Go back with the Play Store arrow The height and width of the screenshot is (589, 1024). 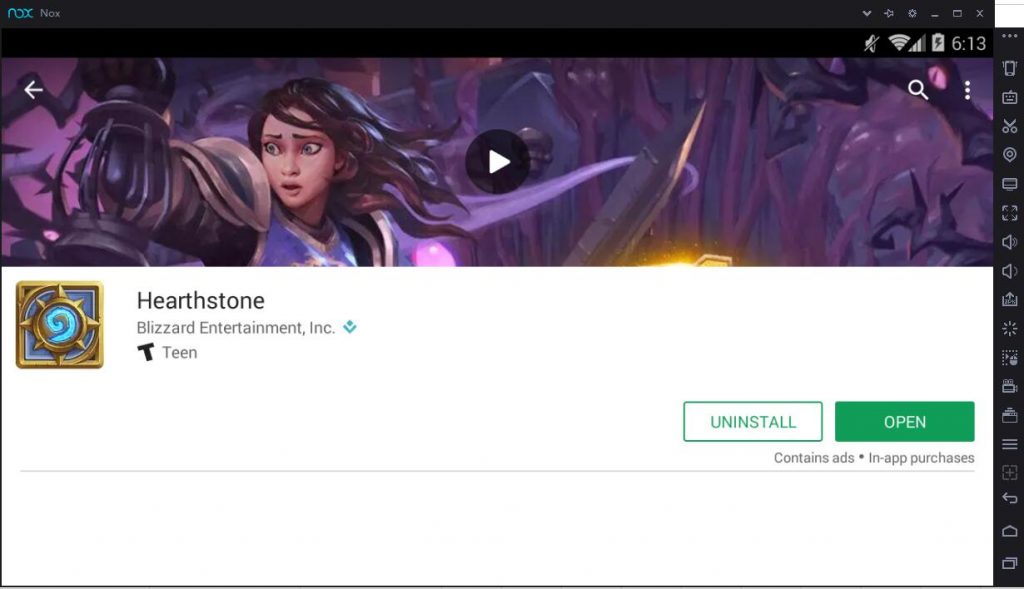tap(33, 89)
